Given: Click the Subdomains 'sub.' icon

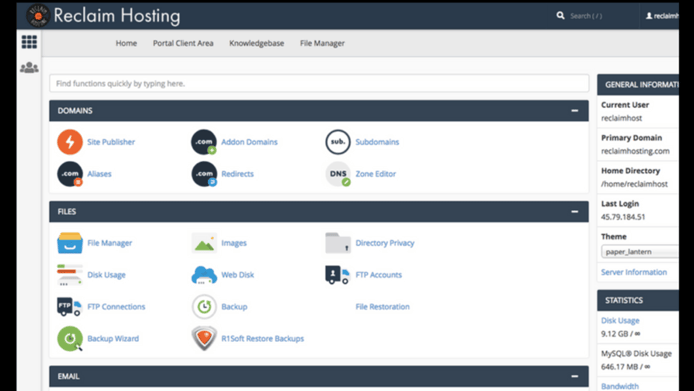Looking at the screenshot, I should click(338, 142).
